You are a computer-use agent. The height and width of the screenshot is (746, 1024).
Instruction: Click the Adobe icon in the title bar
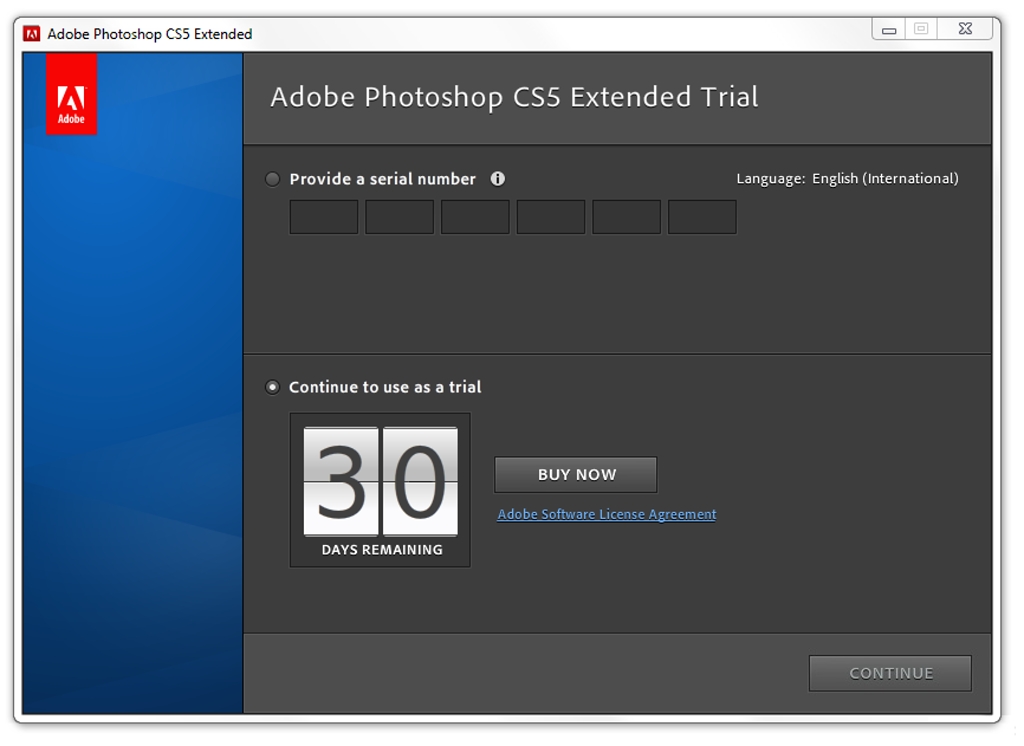pos(32,33)
